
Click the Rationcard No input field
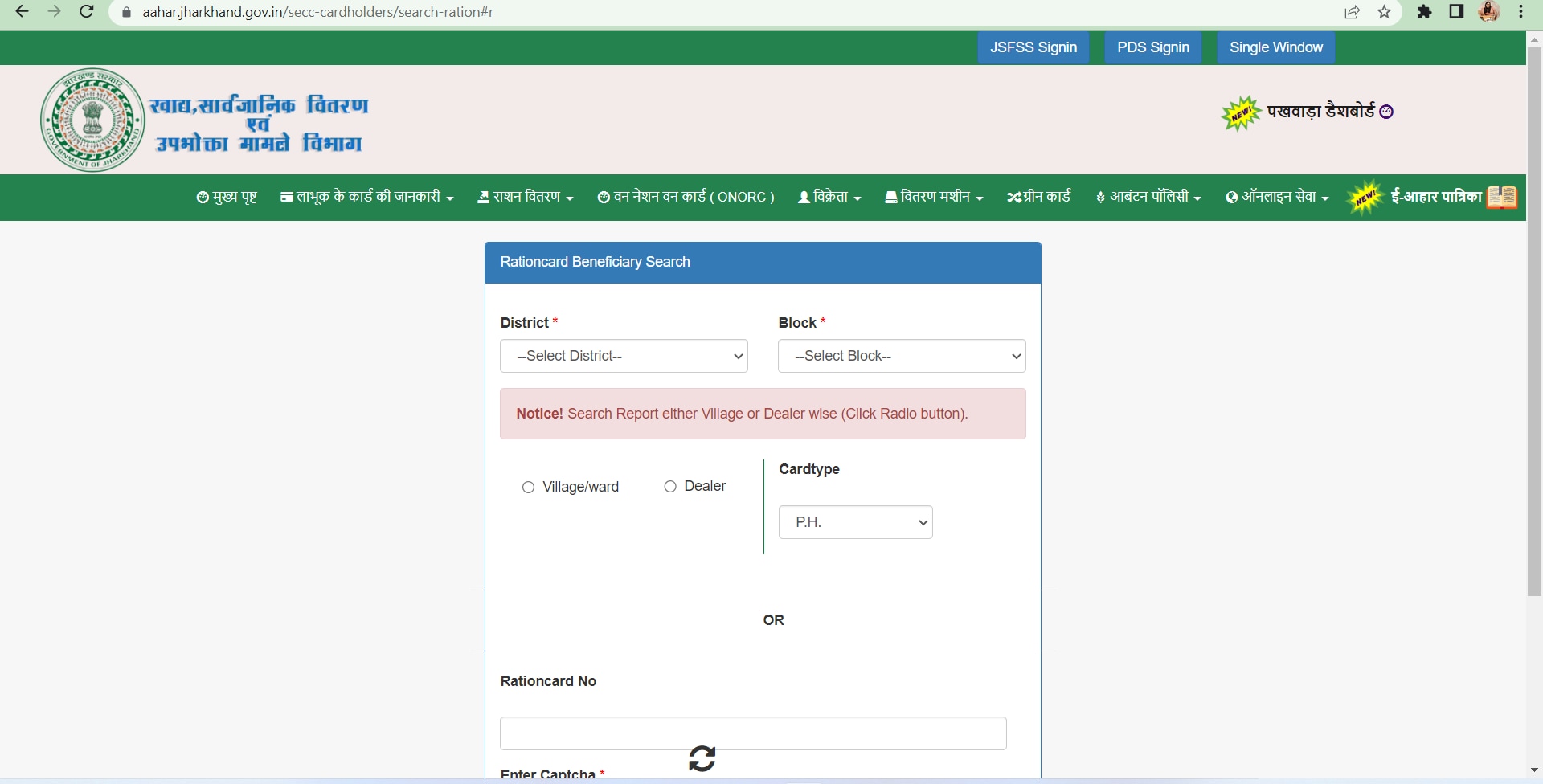(753, 733)
